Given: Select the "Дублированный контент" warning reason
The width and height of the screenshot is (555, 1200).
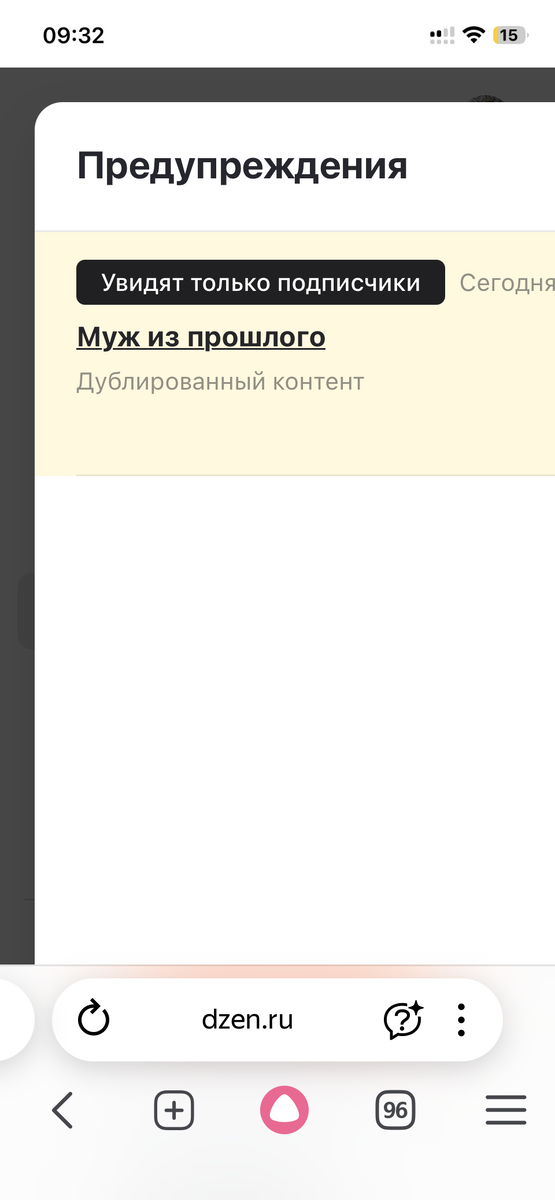Looking at the screenshot, I should (220, 382).
